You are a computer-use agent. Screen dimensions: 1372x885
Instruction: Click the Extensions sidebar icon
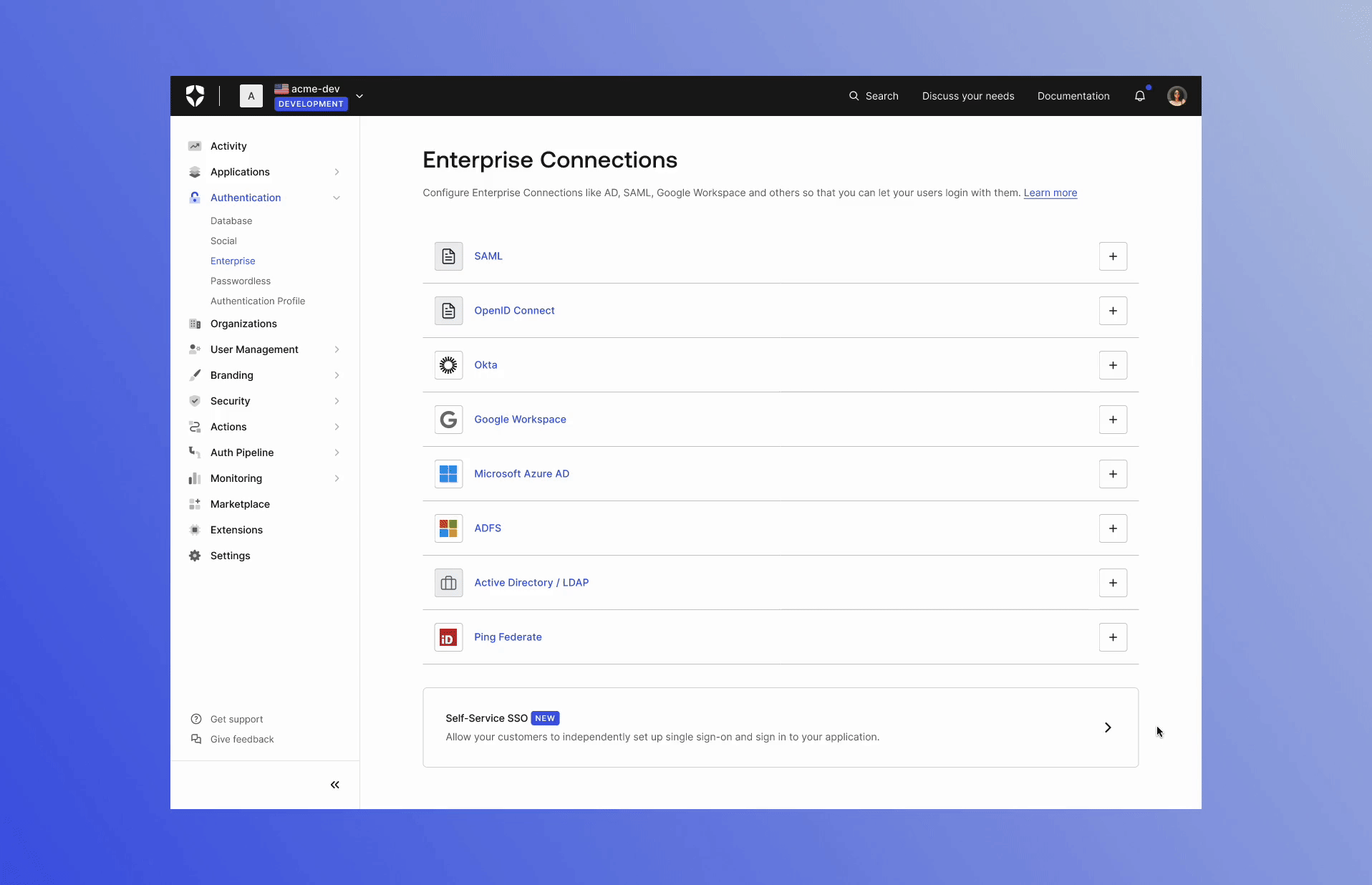(x=195, y=530)
